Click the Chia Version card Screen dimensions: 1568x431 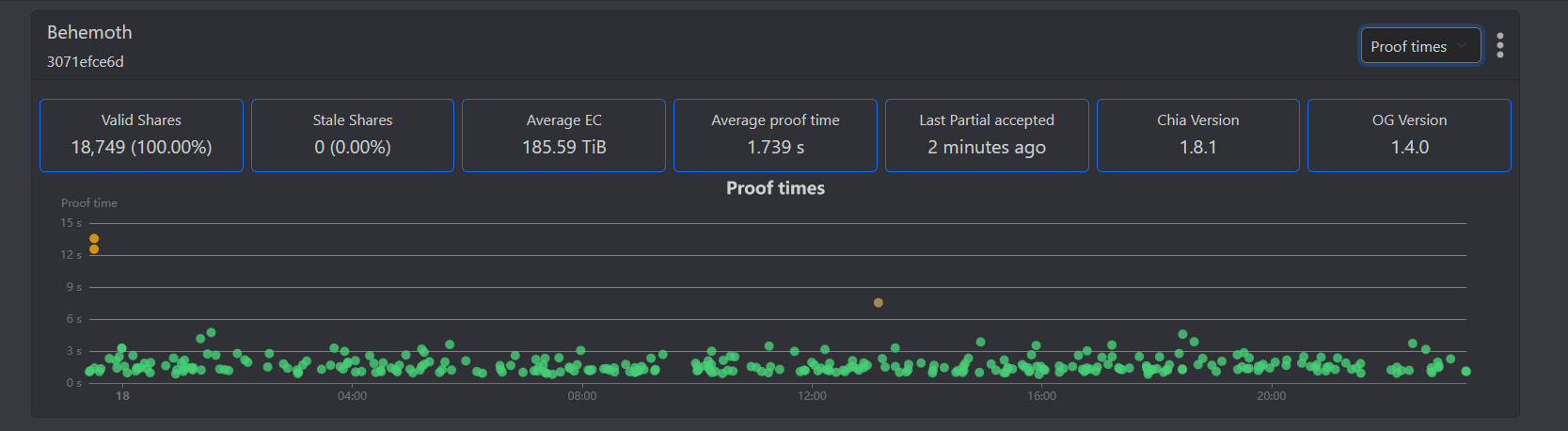pos(1197,136)
